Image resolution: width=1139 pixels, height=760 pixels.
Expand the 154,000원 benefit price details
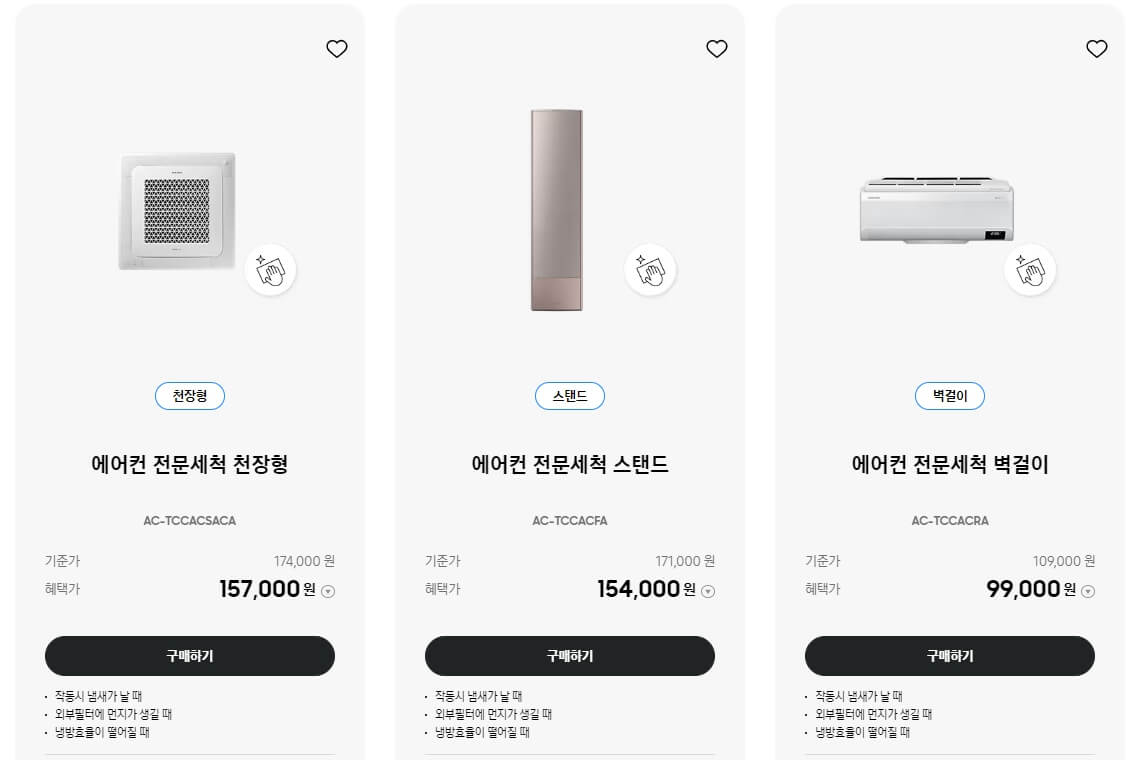706,591
